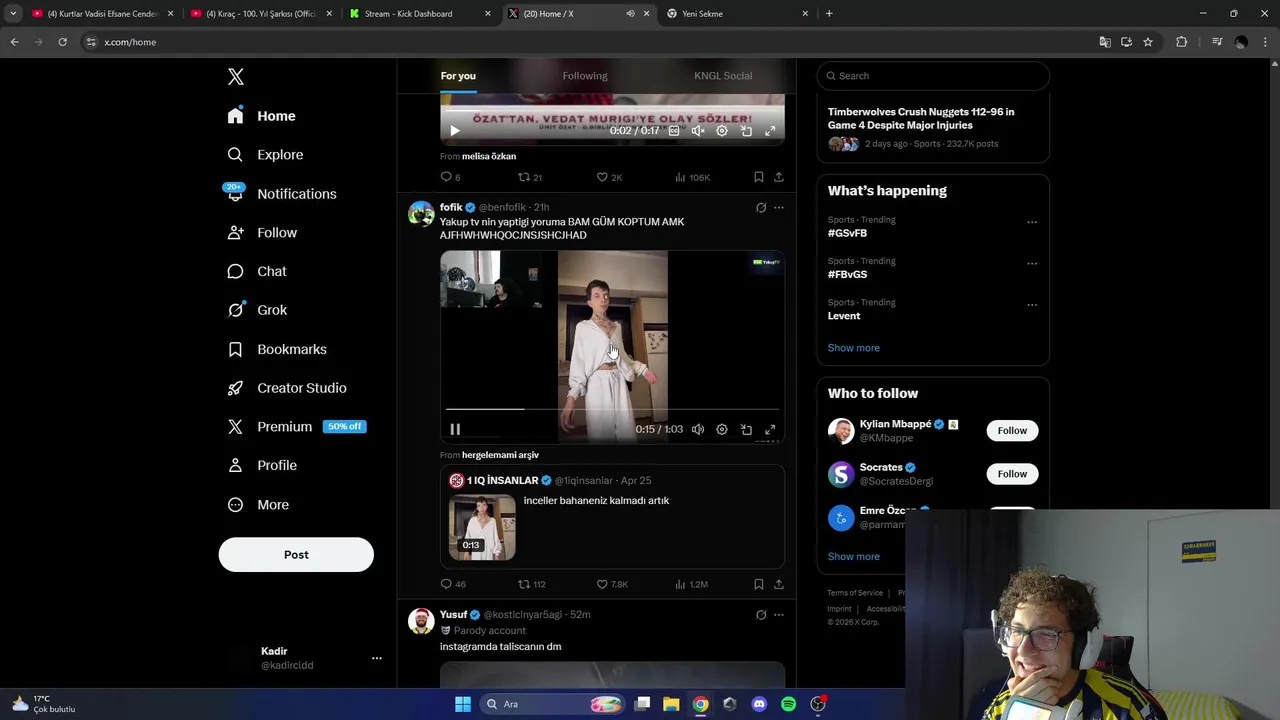Open Explore in the sidebar

pos(265,155)
